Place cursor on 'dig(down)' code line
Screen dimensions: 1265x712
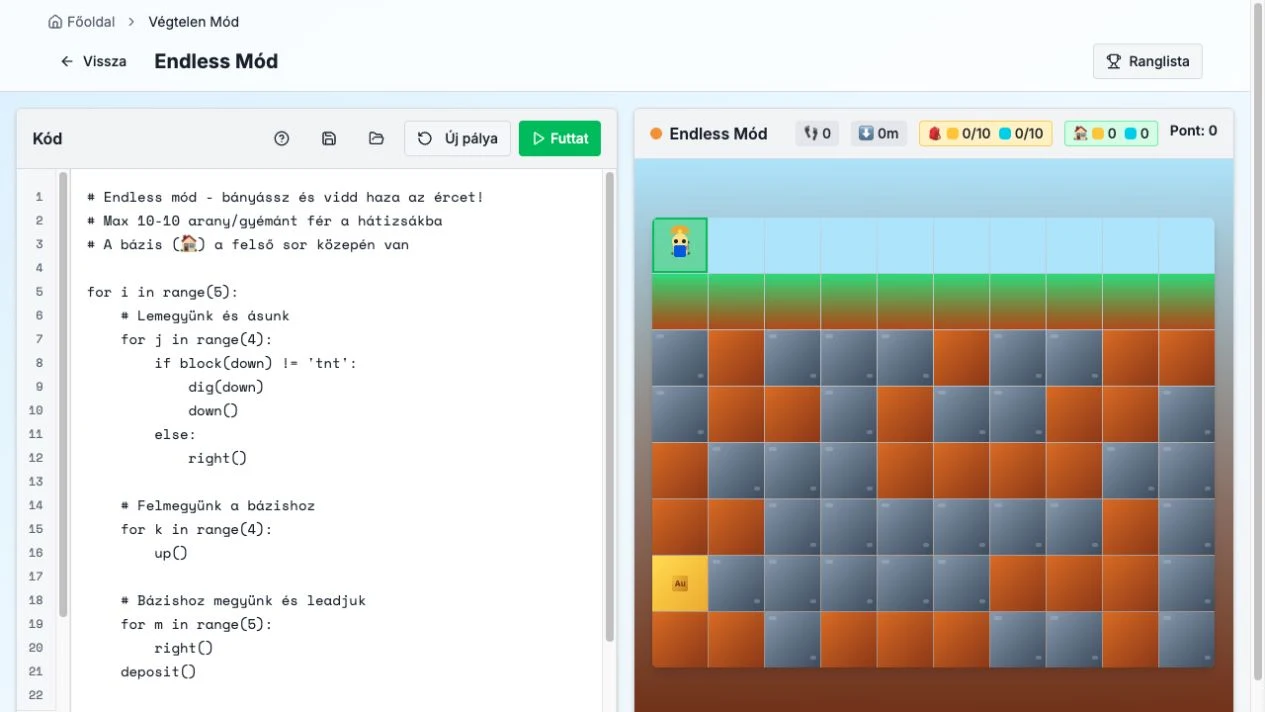point(226,387)
